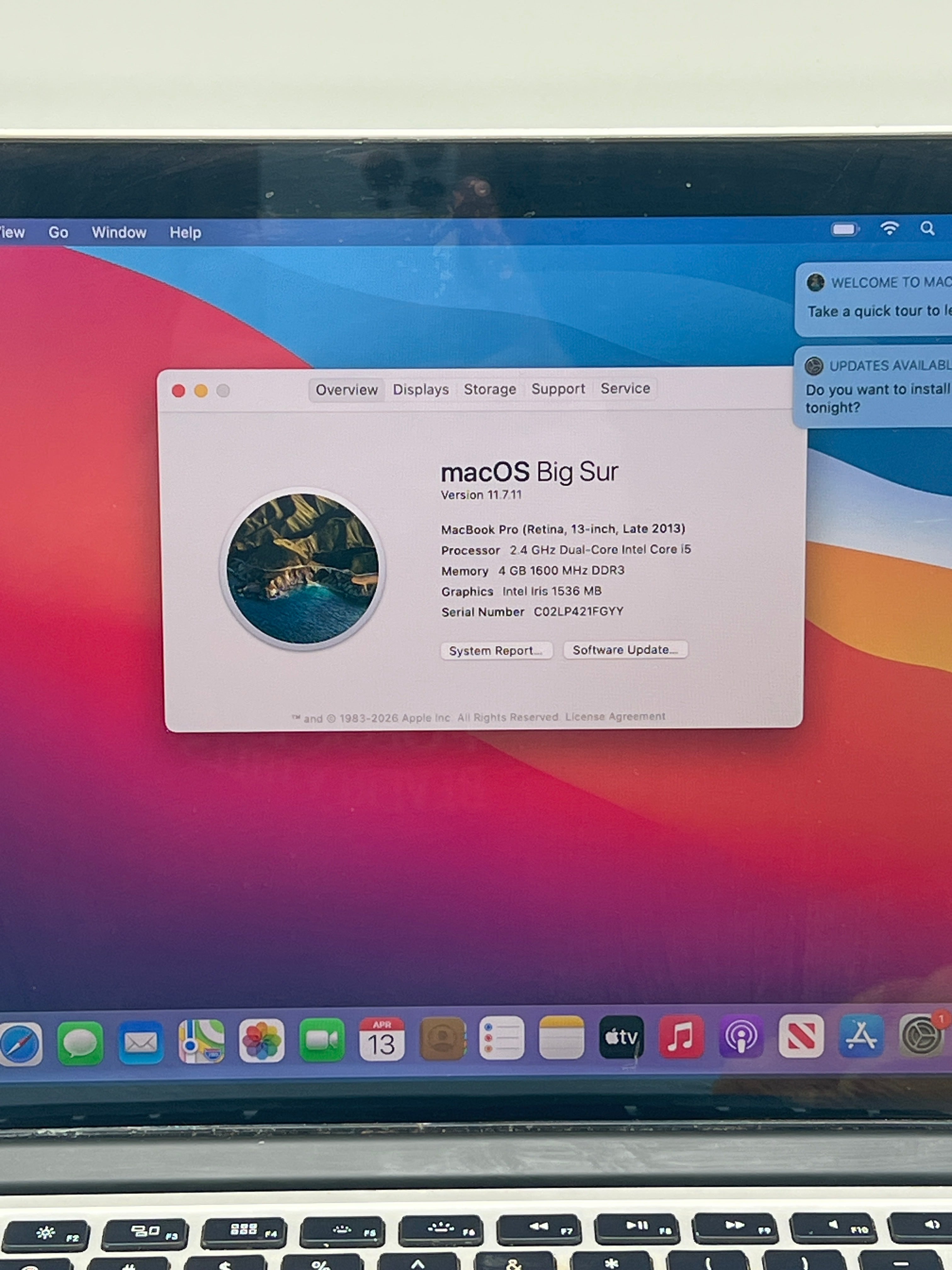Launch Messages from the Dock

[80, 1043]
